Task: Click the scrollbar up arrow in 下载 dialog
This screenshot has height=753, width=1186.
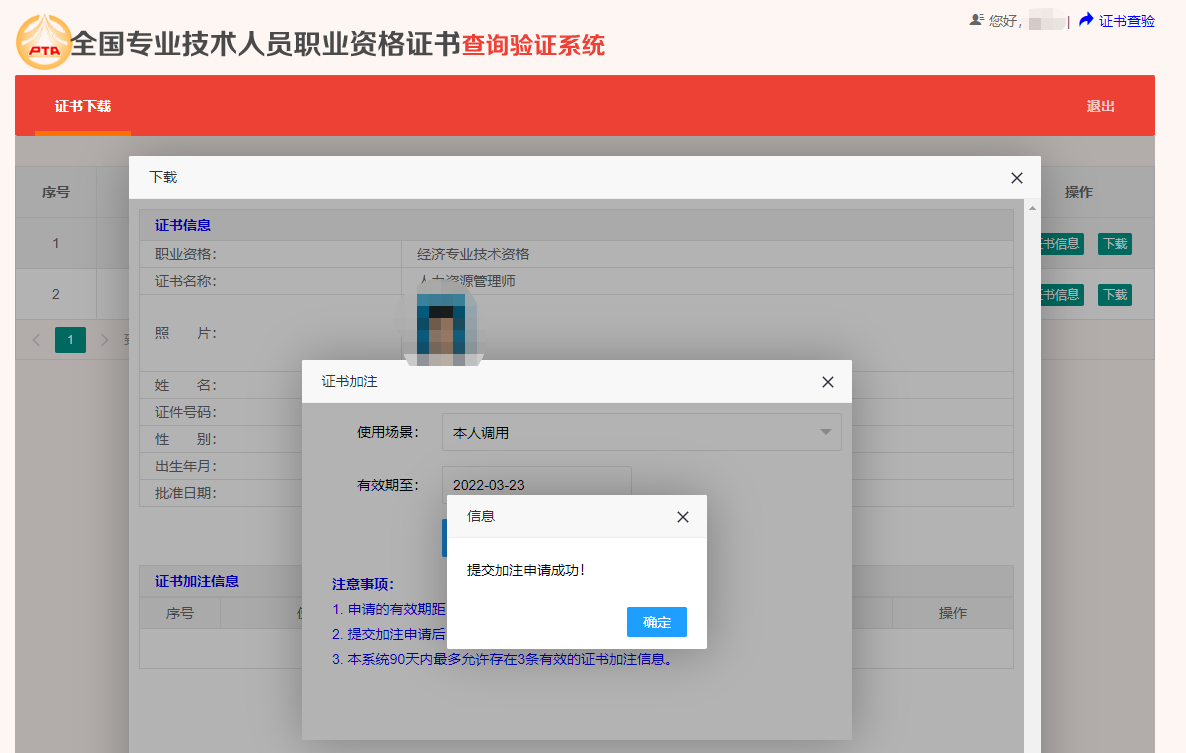Action: point(1032,208)
